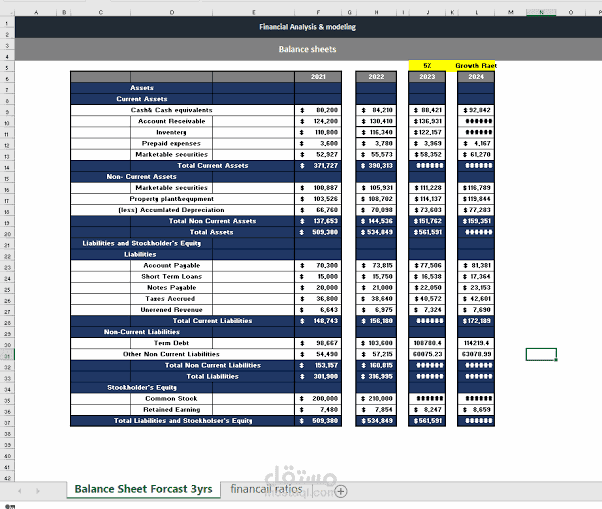
Task: Select the 2024 year header cell
Action: click(x=476, y=77)
